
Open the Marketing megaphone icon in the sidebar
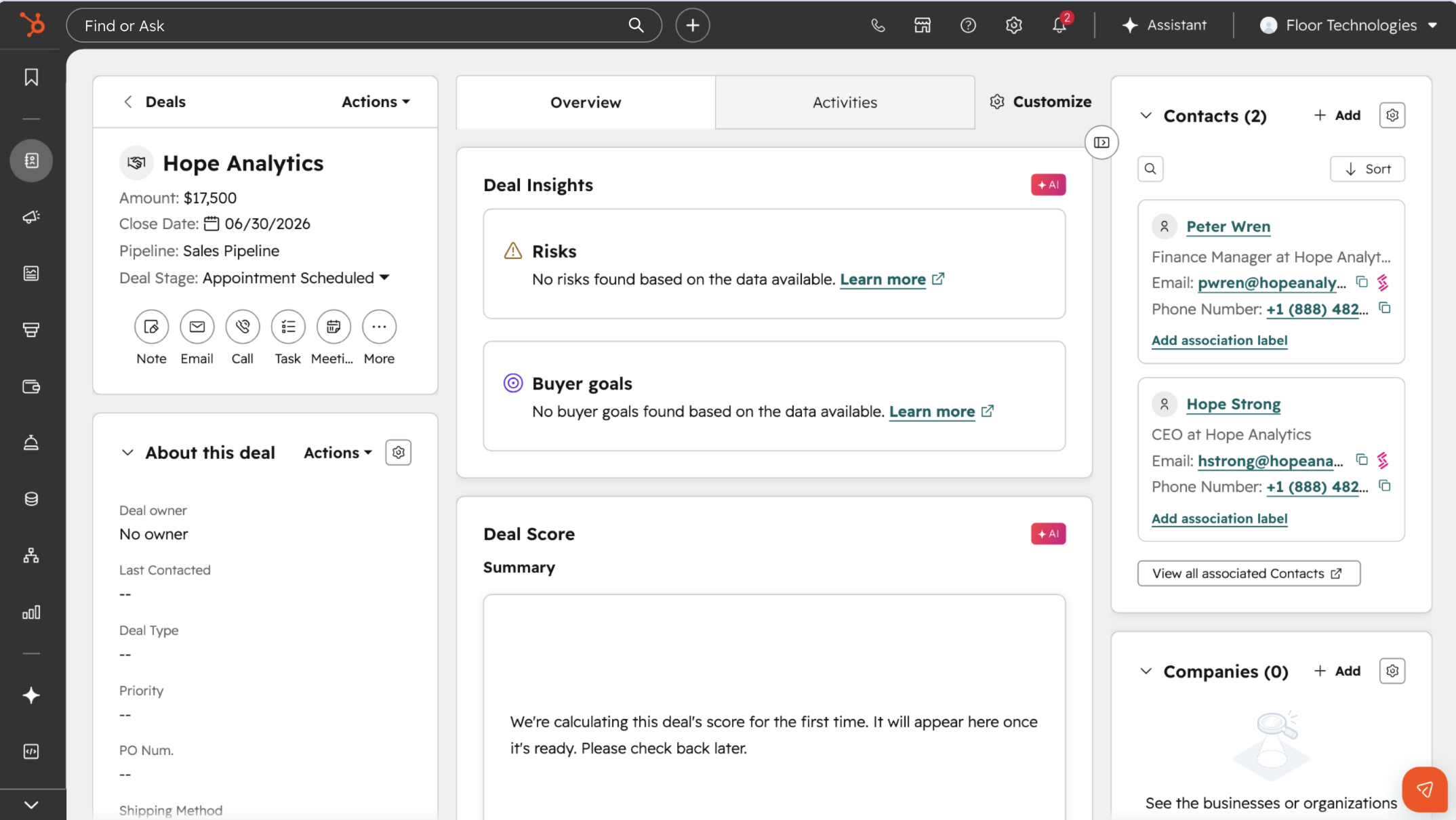coord(31,217)
